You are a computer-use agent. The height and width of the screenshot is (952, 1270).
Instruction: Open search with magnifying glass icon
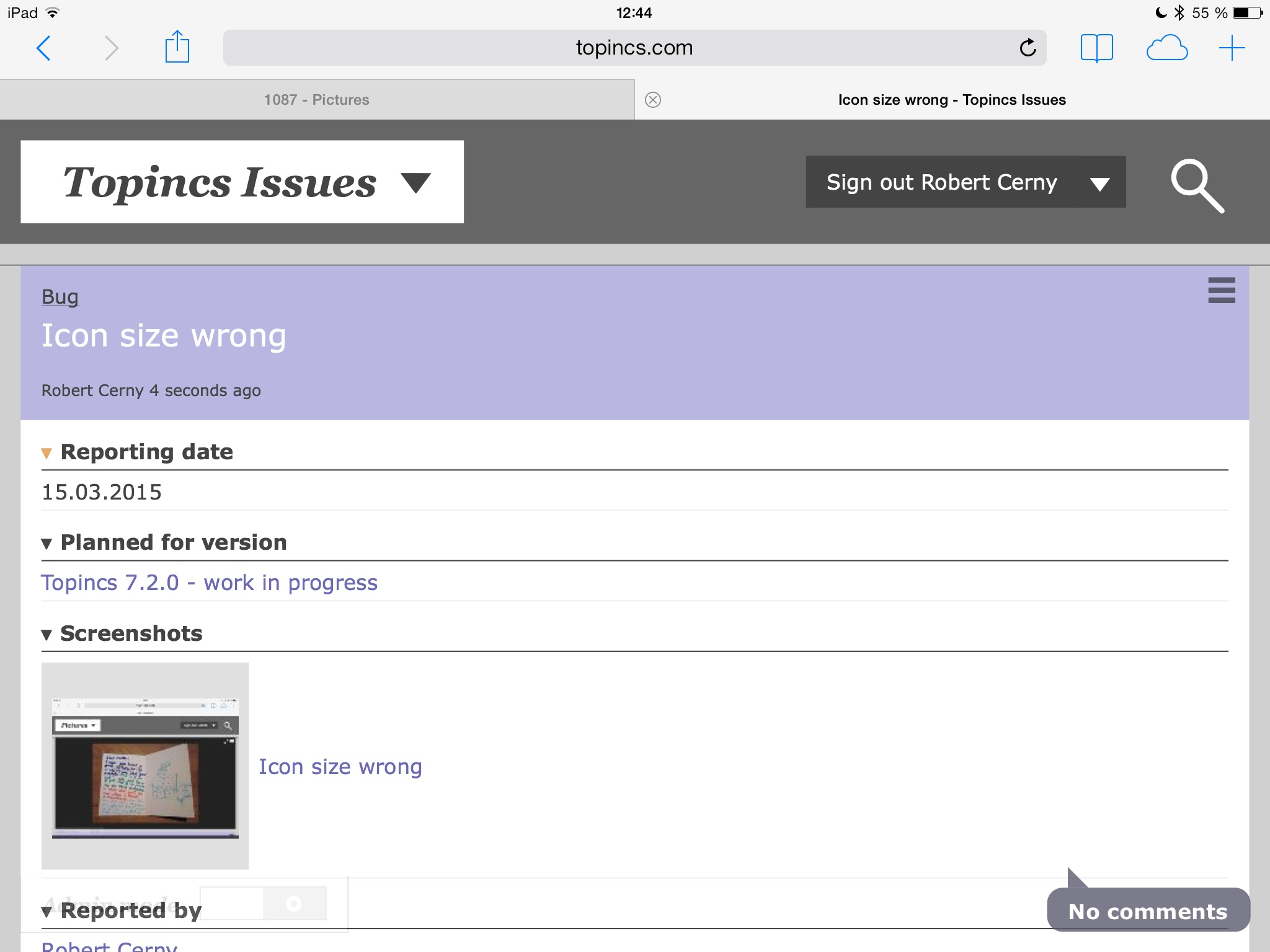[1197, 185]
